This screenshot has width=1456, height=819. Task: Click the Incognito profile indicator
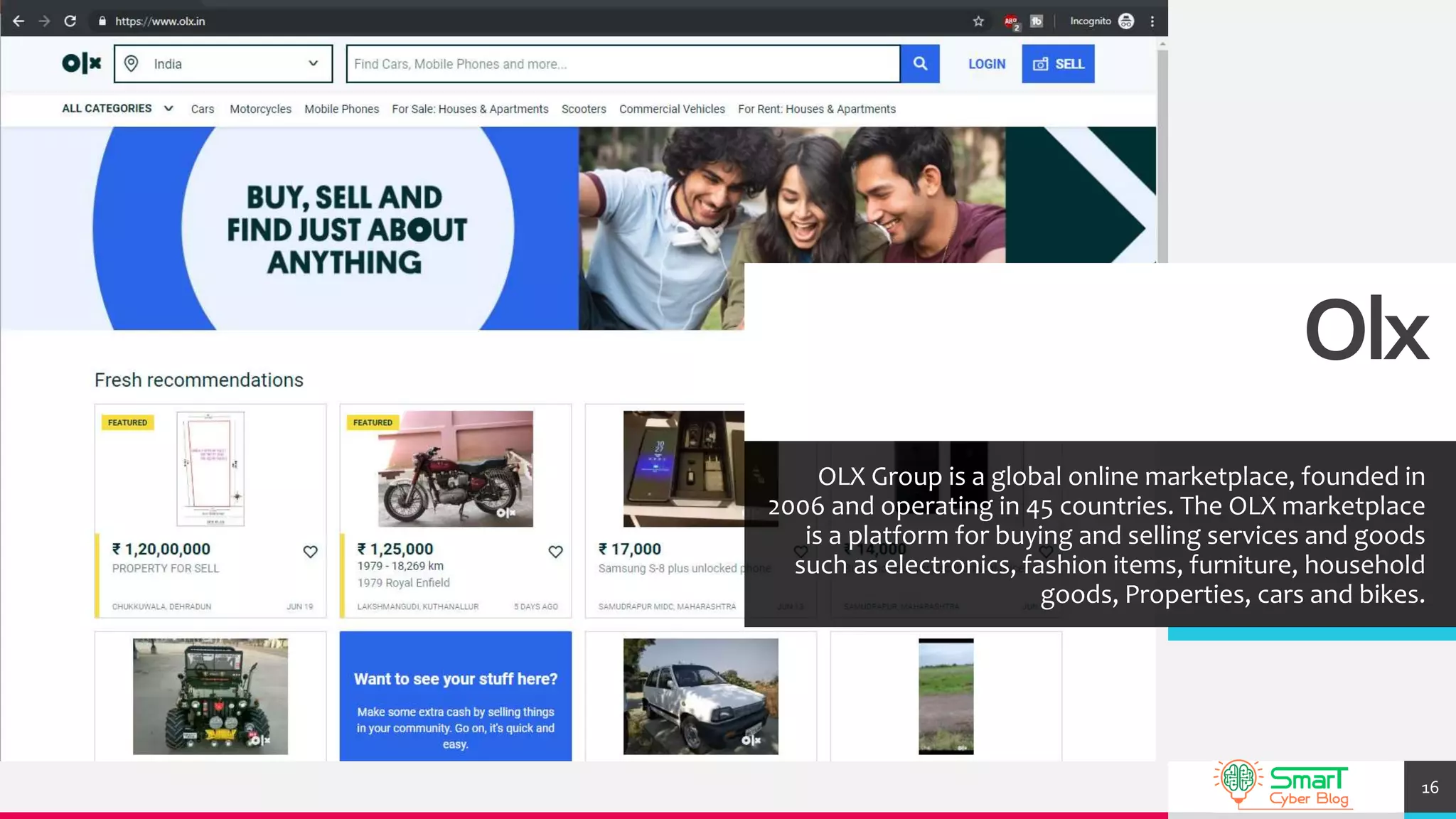[x=1101, y=21]
